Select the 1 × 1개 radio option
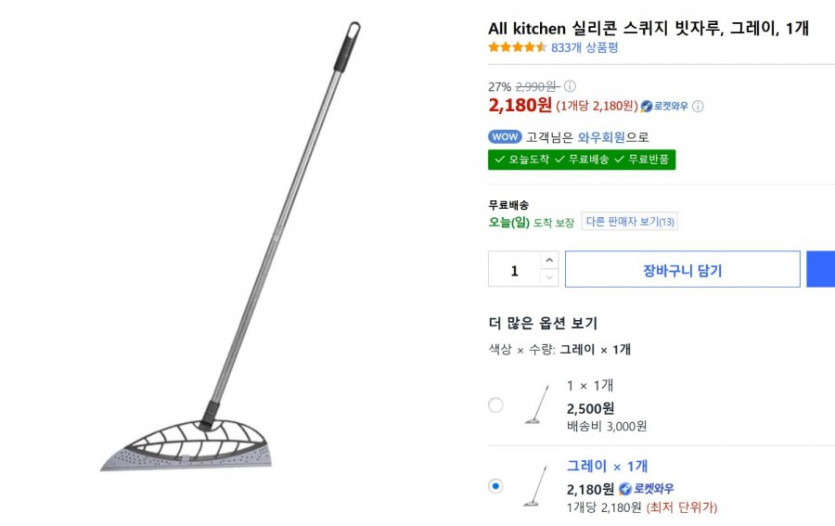 (496, 405)
